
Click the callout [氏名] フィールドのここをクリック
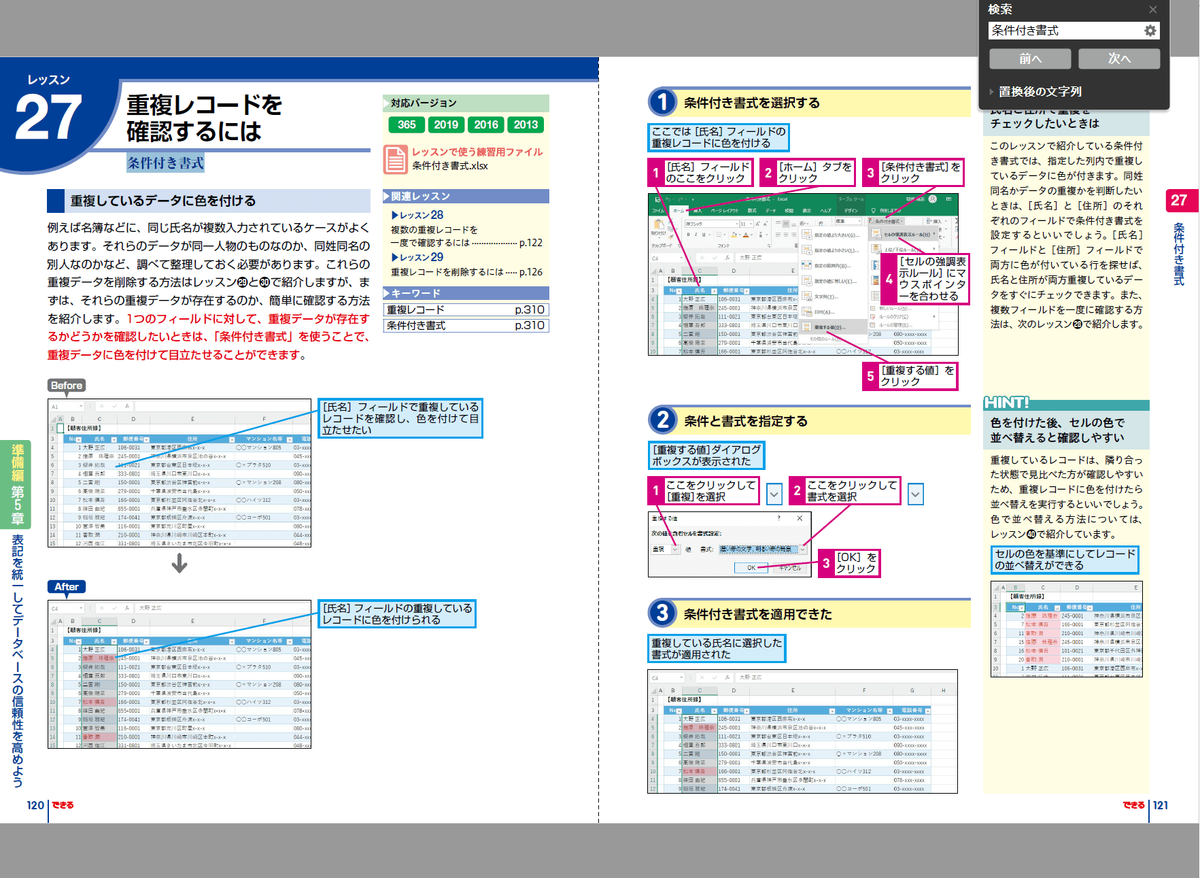coord(701,172)
